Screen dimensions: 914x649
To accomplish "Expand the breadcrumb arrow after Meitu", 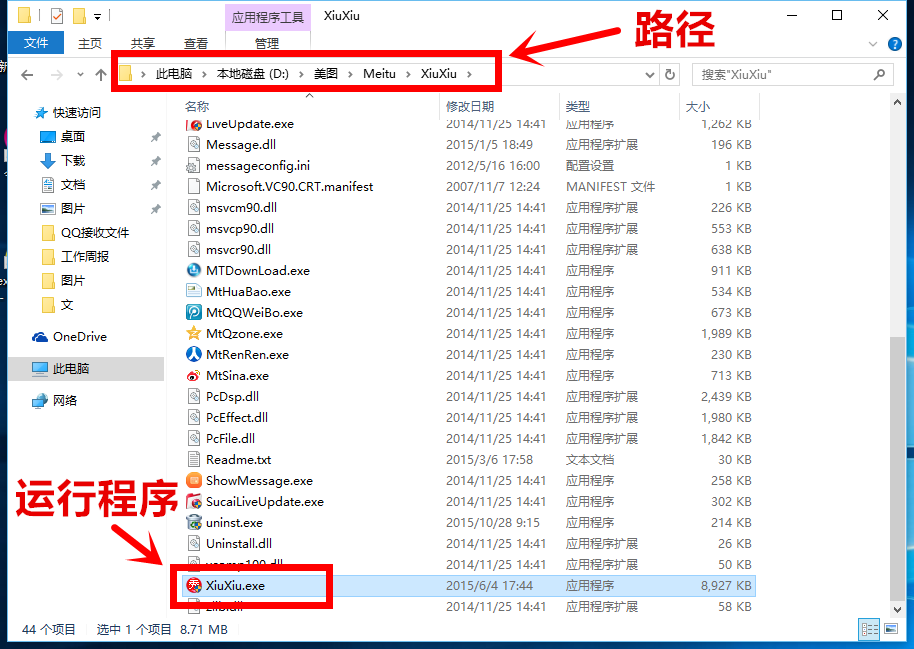I will click(x=408, y=74).
